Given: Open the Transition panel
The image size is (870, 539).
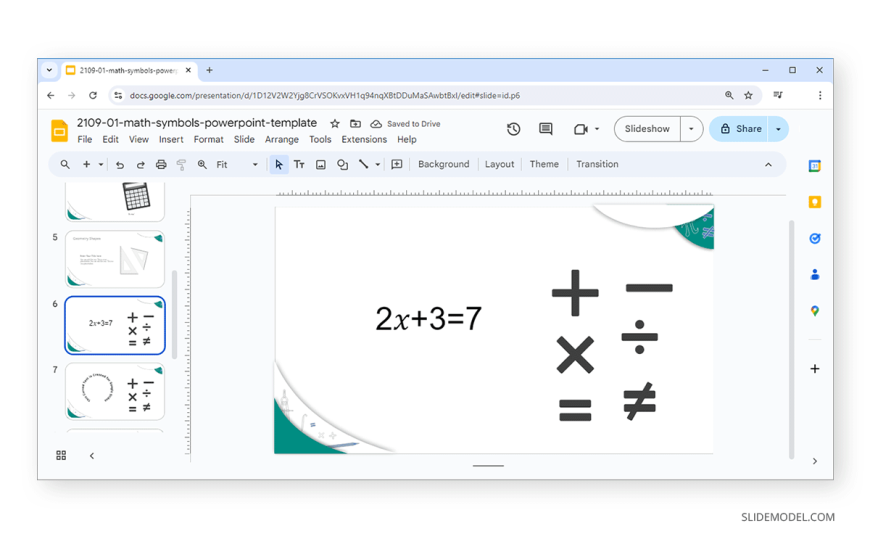Looking at the screenshot, I should click(x=597, y=164).
